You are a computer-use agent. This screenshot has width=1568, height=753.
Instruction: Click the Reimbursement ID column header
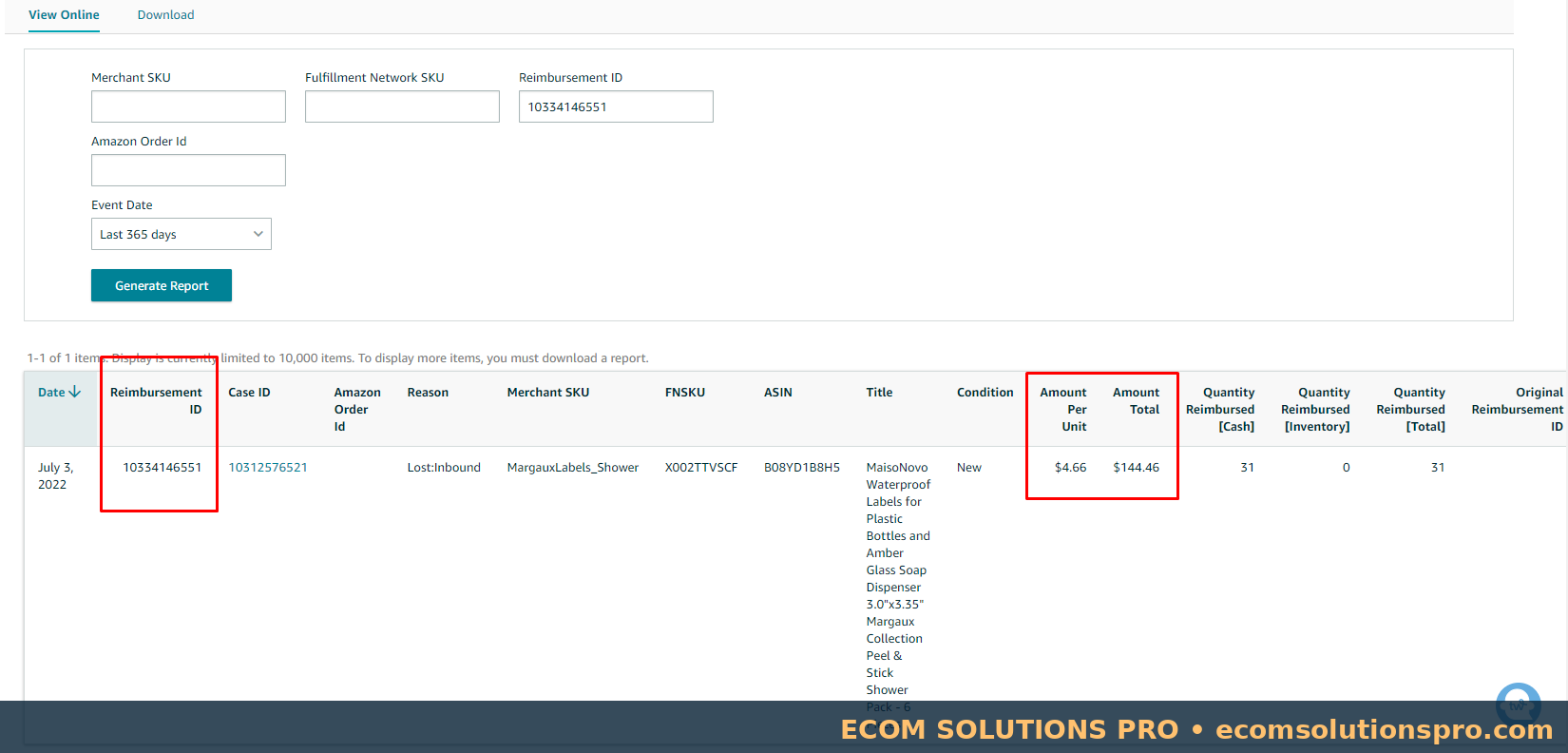[x=156, y=400]
